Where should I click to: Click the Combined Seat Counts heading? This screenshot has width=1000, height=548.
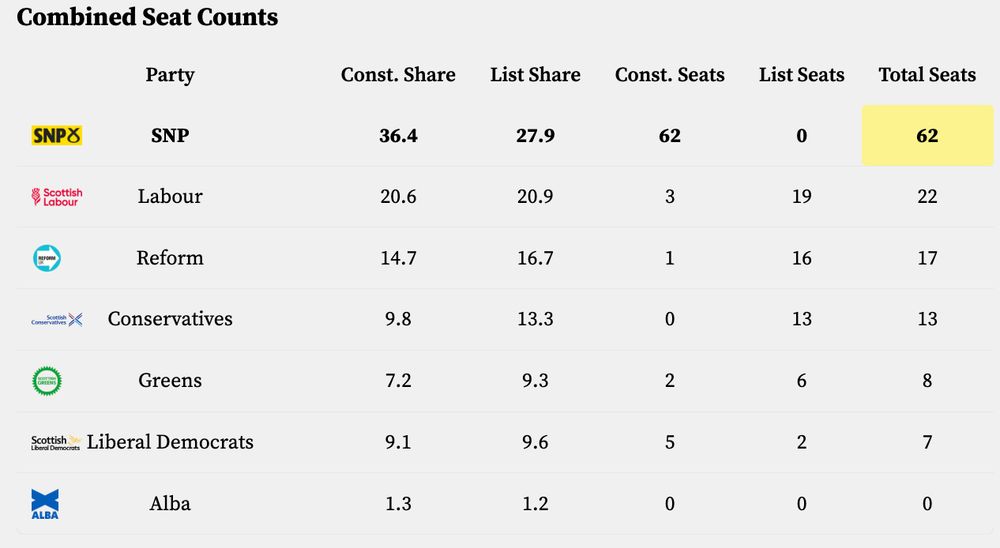tap(147, 17)
